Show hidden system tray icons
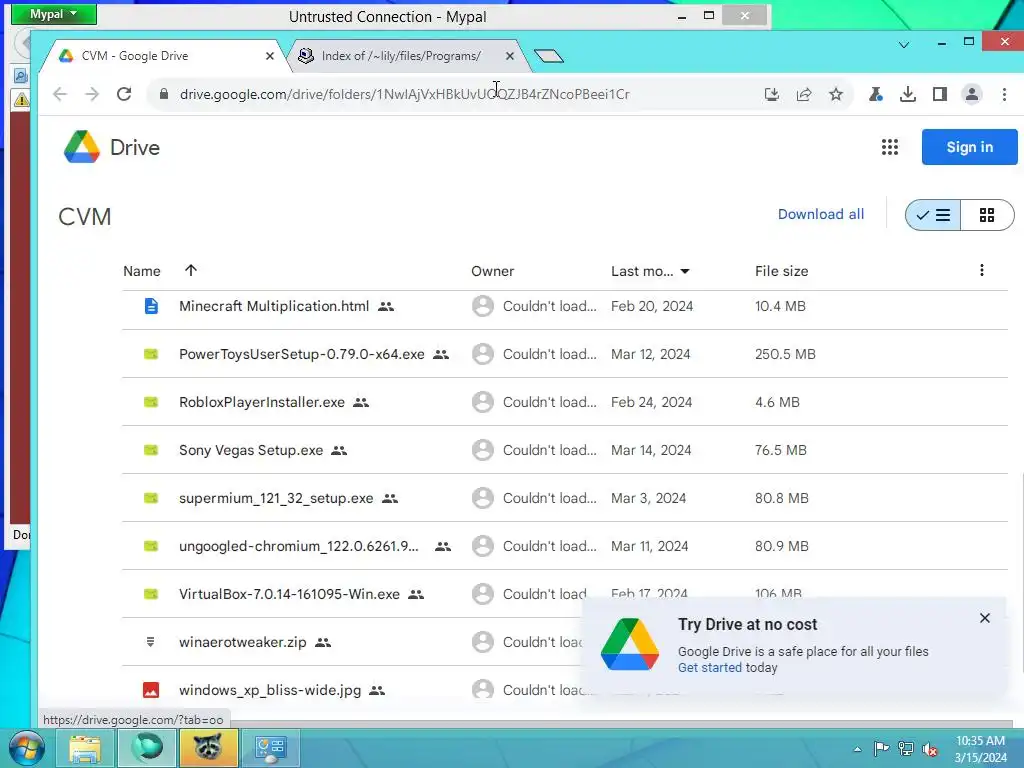 click(857, 749)
